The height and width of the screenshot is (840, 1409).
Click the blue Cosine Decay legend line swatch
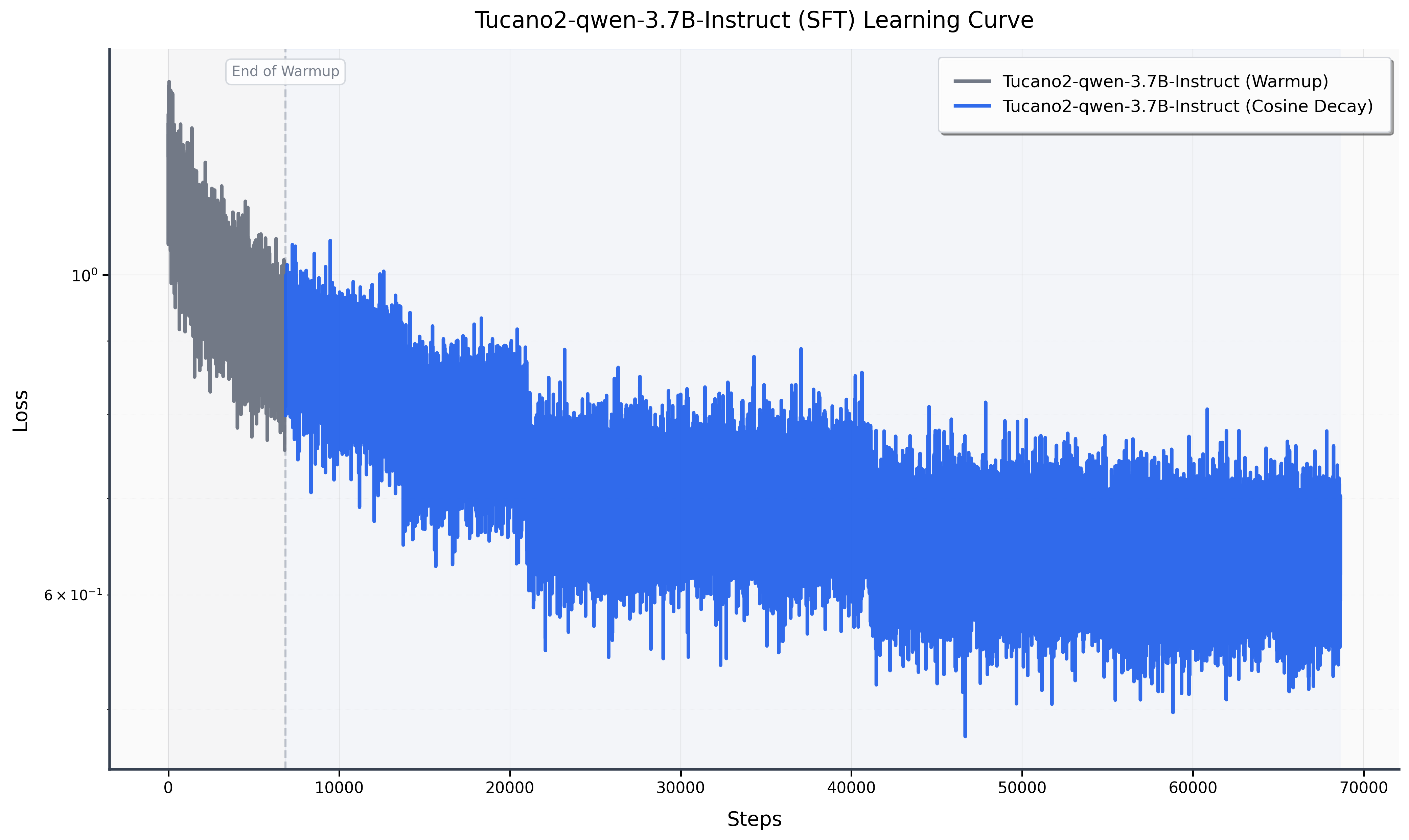[973, 106]
